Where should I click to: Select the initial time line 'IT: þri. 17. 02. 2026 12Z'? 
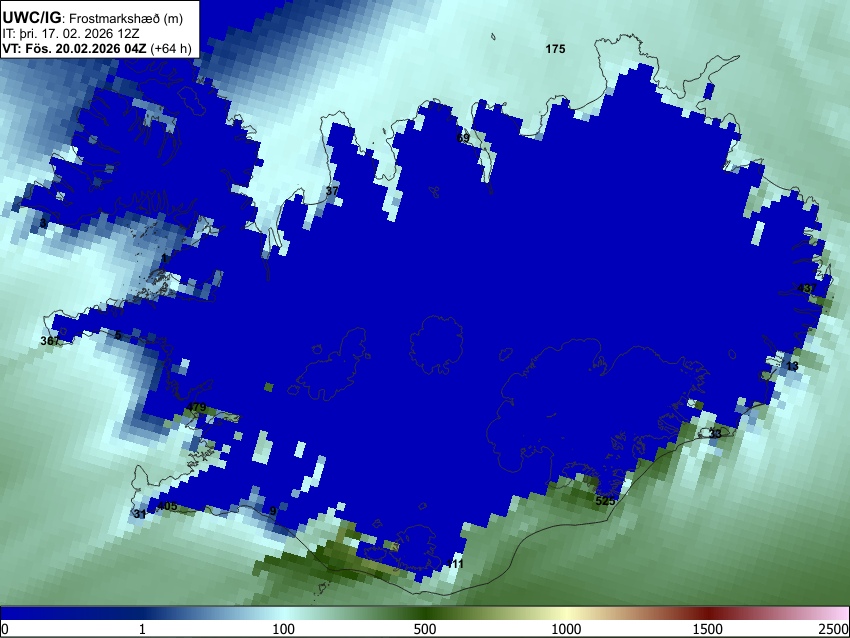pos(70,34)
